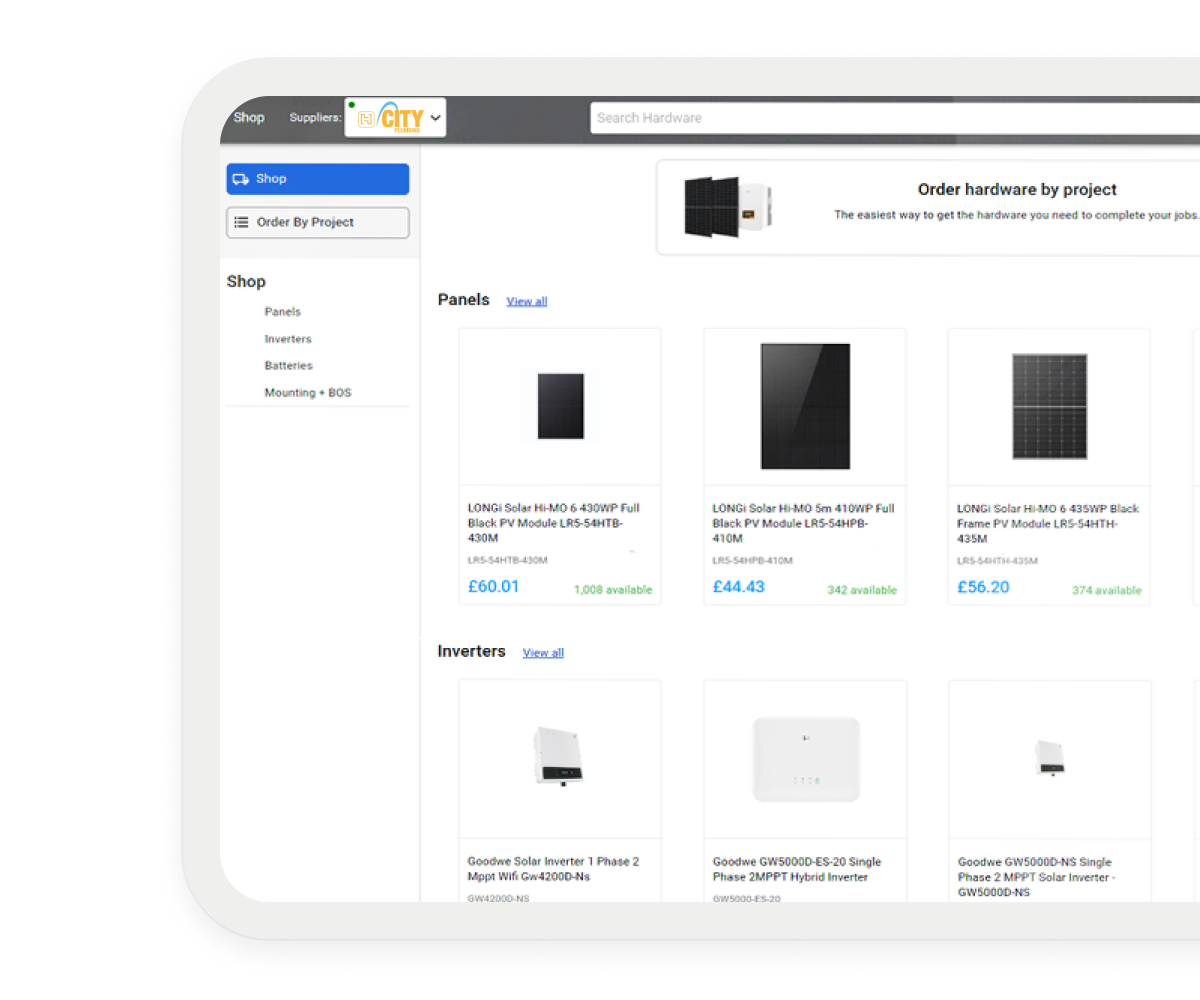Click the Panels section heading
Image resolution: width=1200 pixels, height=1000 pixels.
coord(464,300)
